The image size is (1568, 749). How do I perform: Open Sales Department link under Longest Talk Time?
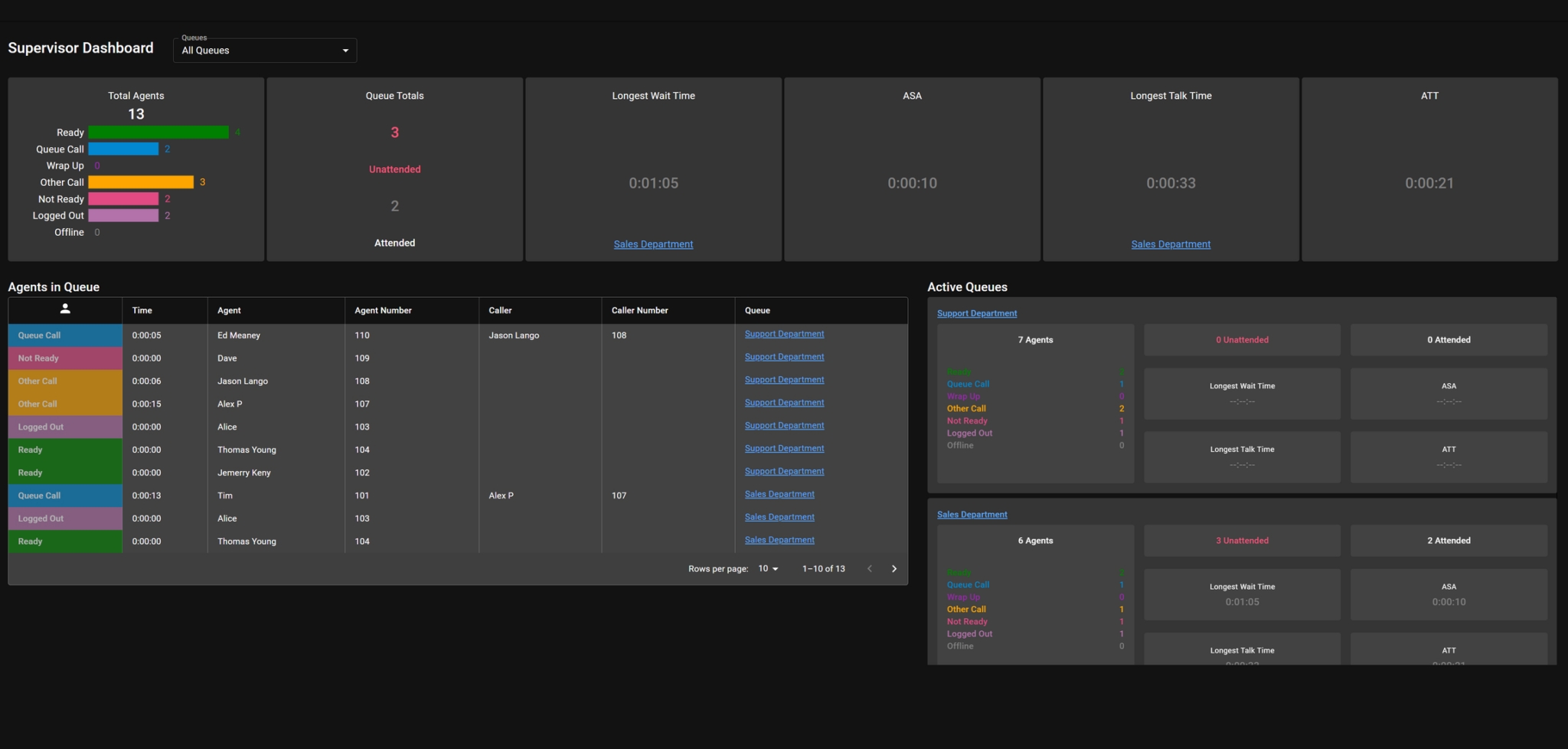1170,244
